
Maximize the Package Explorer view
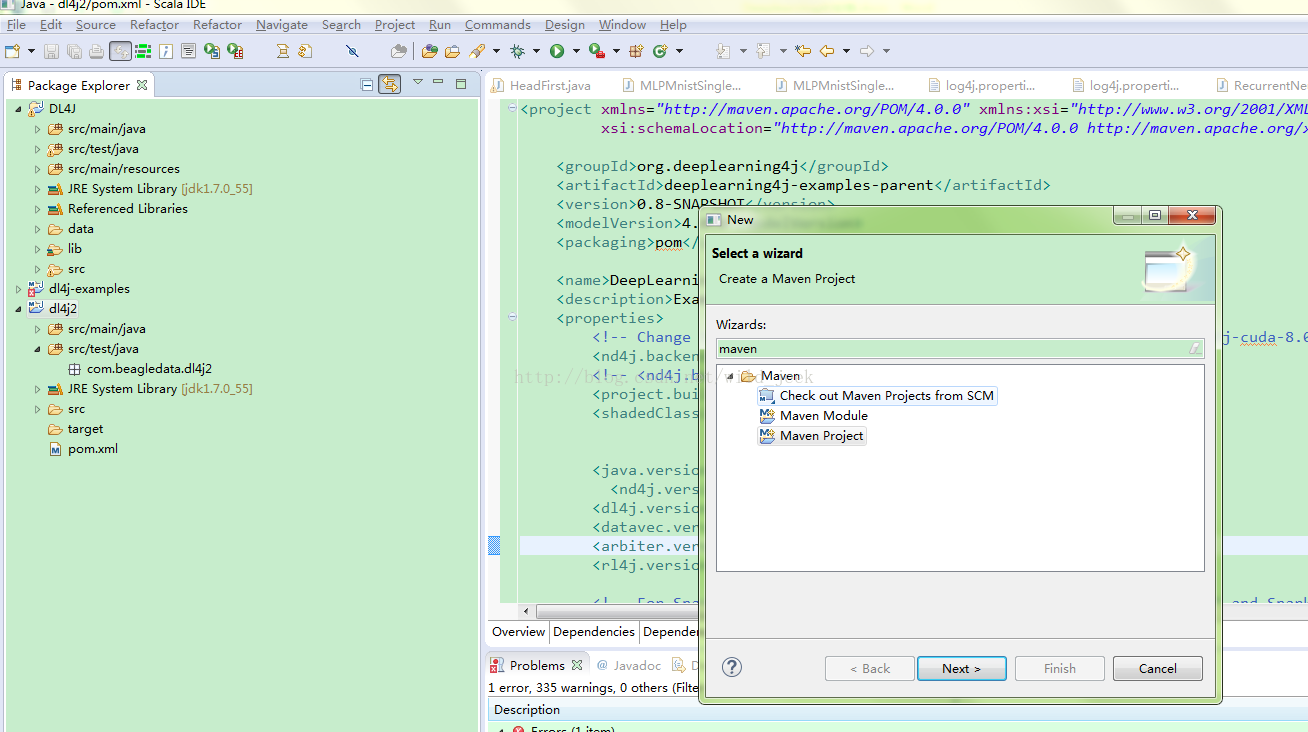tap(461, 84)
